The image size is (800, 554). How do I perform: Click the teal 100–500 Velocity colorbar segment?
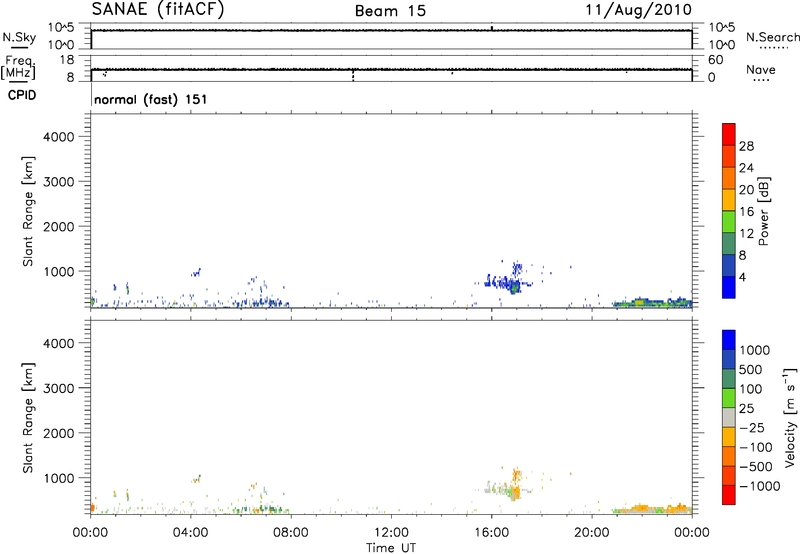[x=729, y=379]
